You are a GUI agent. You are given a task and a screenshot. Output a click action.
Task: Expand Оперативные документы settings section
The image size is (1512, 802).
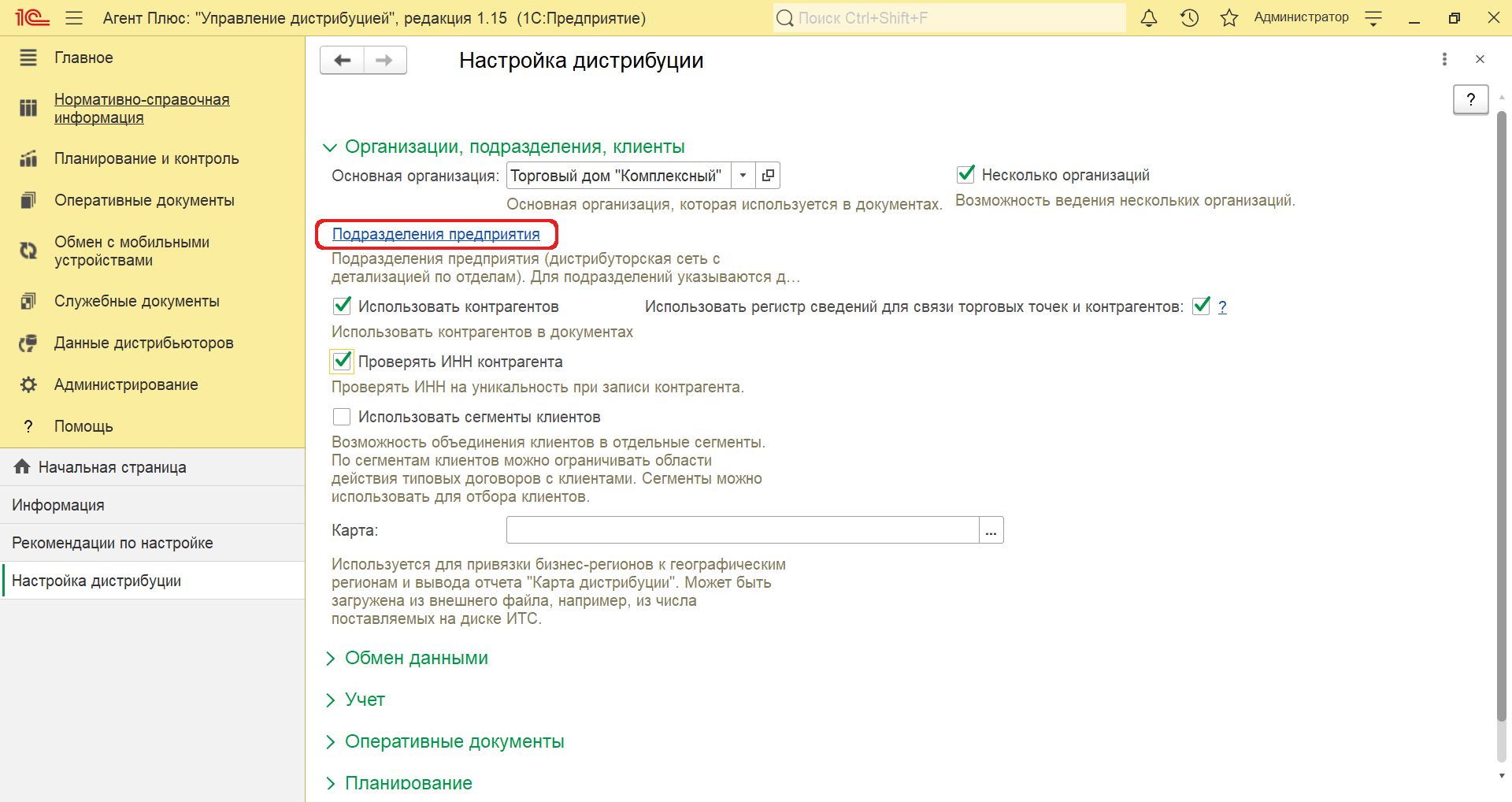[330, 742]
